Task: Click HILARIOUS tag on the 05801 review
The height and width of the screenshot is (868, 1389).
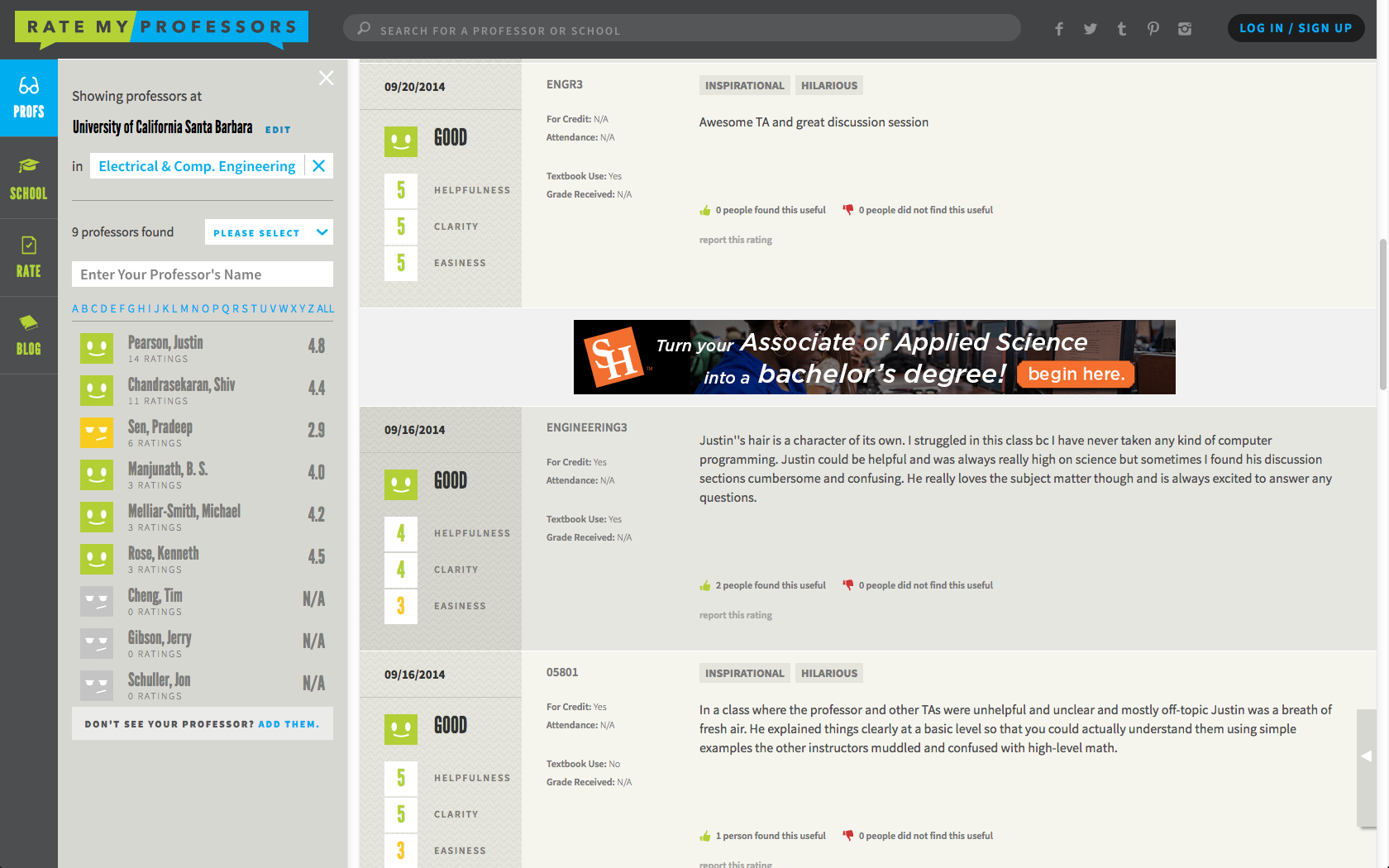Action: click(x=829, y=674)
